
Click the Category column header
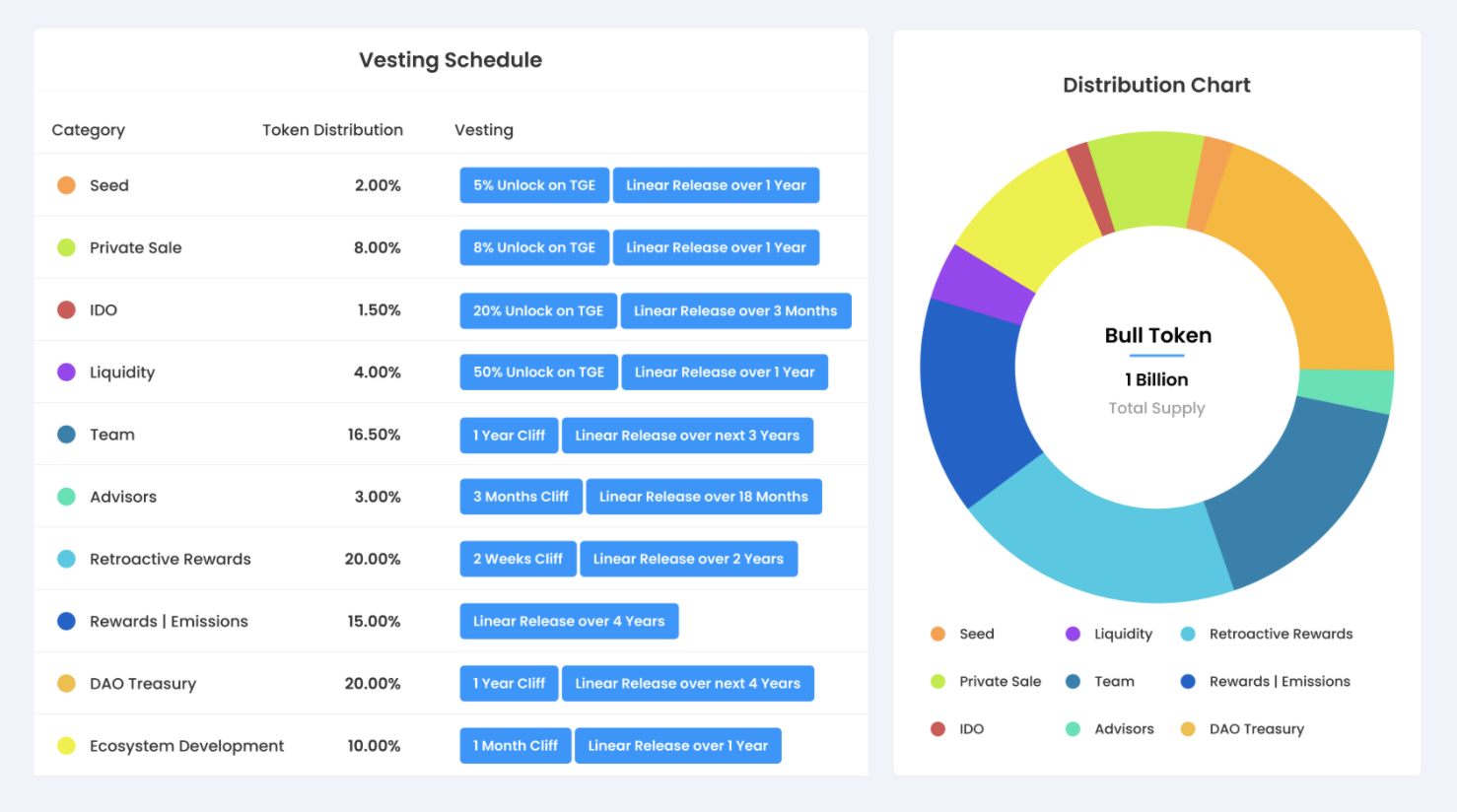tap(88, 129)
